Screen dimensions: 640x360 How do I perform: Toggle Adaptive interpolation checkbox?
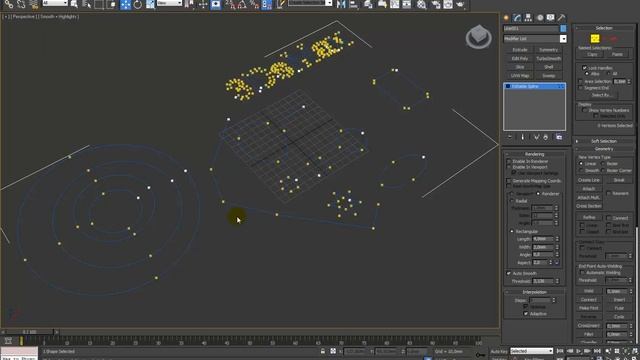pyautogui.click(x=526, y=313)
